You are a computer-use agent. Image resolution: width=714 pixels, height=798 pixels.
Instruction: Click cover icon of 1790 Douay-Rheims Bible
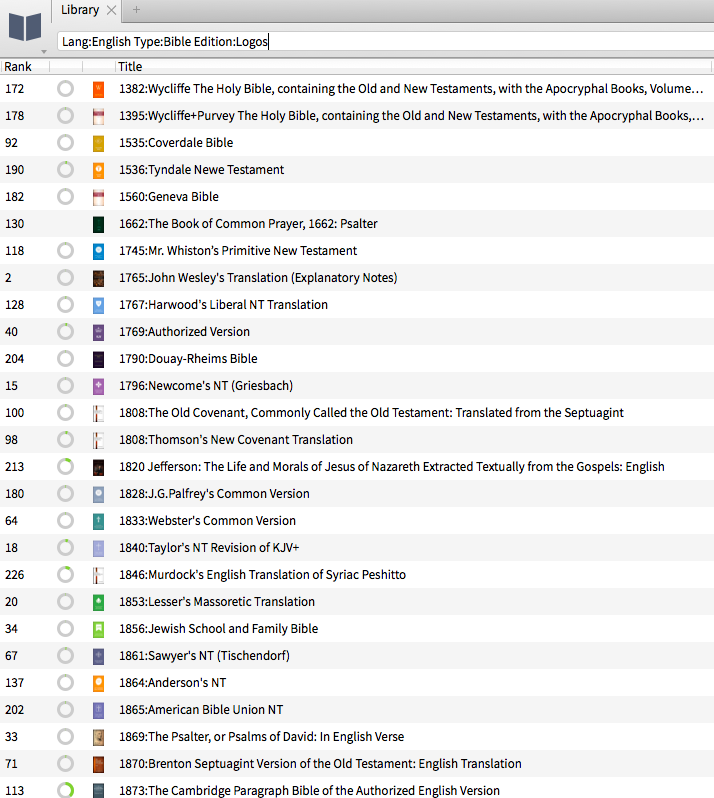click(98, 359)
